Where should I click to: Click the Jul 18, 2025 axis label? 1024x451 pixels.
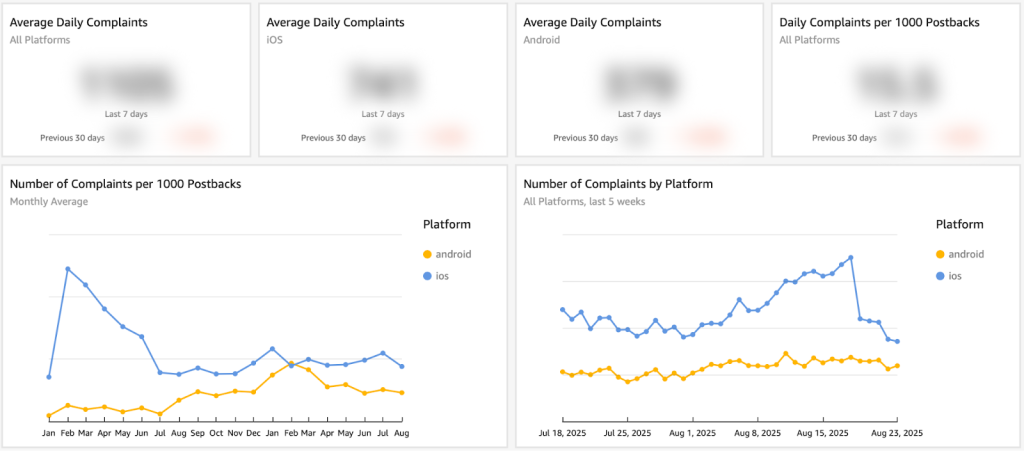click(x=564, y=433)
